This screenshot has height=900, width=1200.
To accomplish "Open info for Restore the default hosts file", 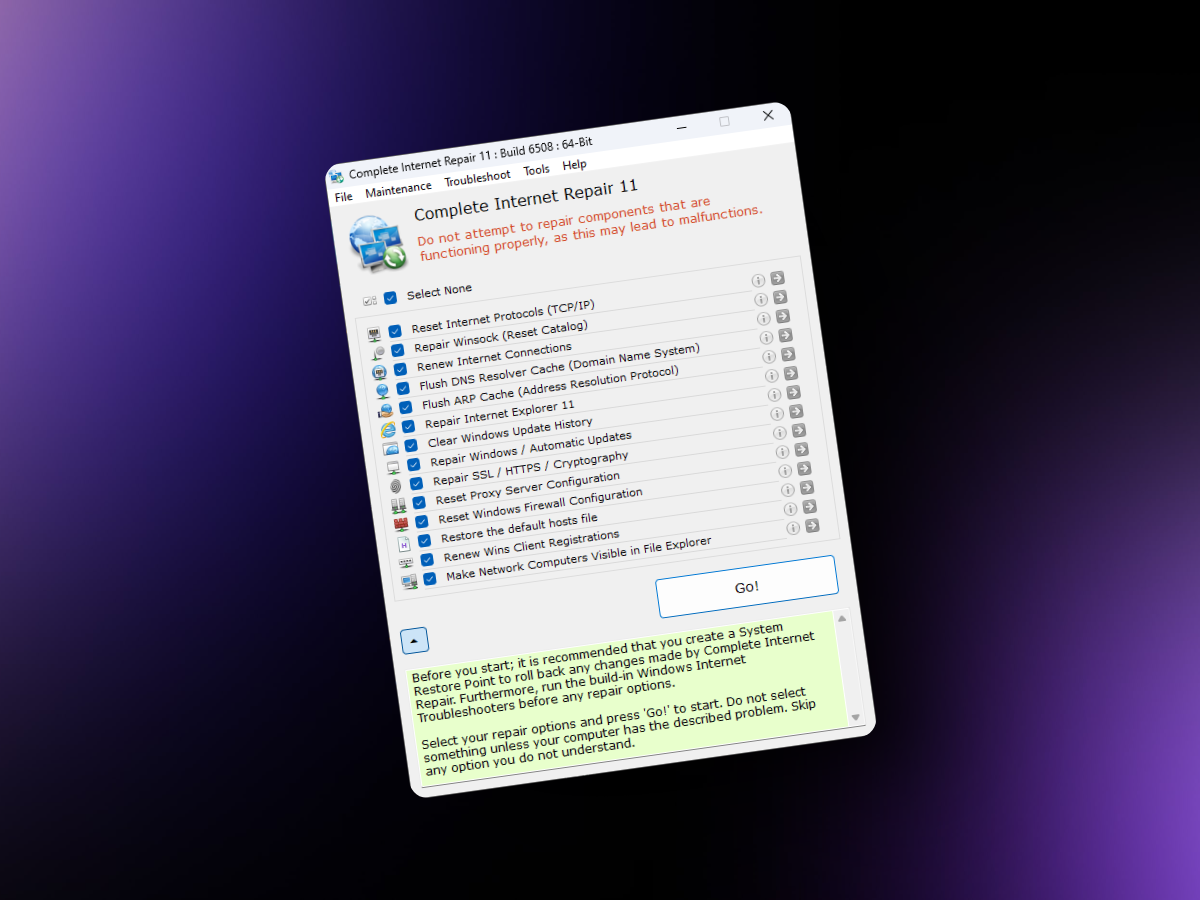I will point(788,490).
